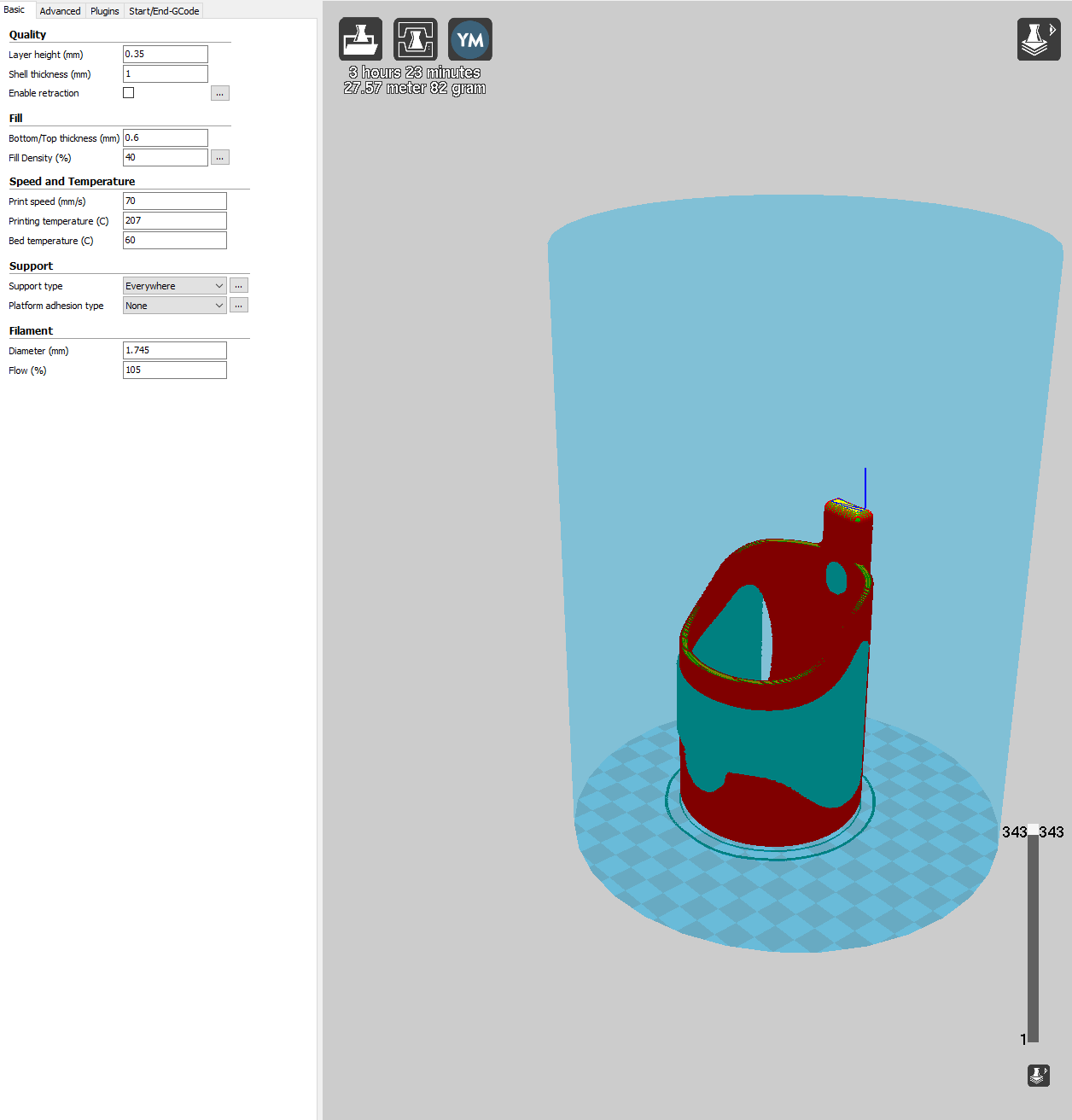This screenshot has width=1072, height=1120.
Task: Open expert fill density settings via ellipsis button
Action: (219, 156)
